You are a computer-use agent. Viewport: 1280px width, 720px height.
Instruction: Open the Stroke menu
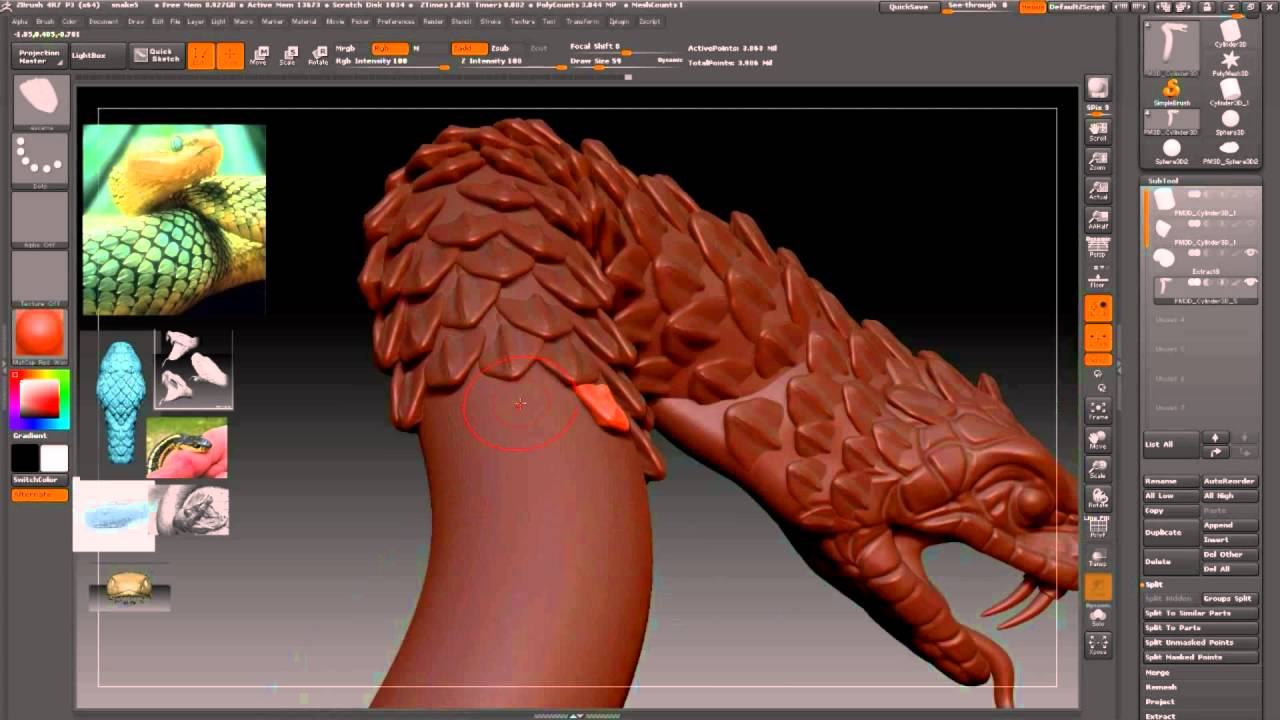490,21
